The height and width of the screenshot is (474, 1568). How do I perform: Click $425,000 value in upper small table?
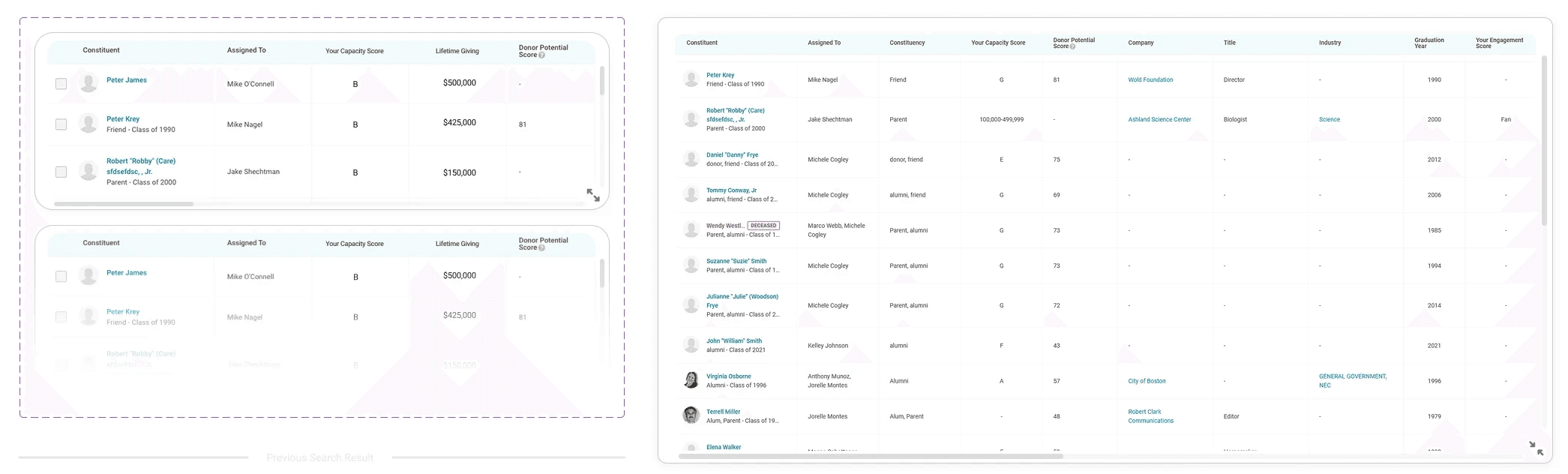tap(460, 122)
